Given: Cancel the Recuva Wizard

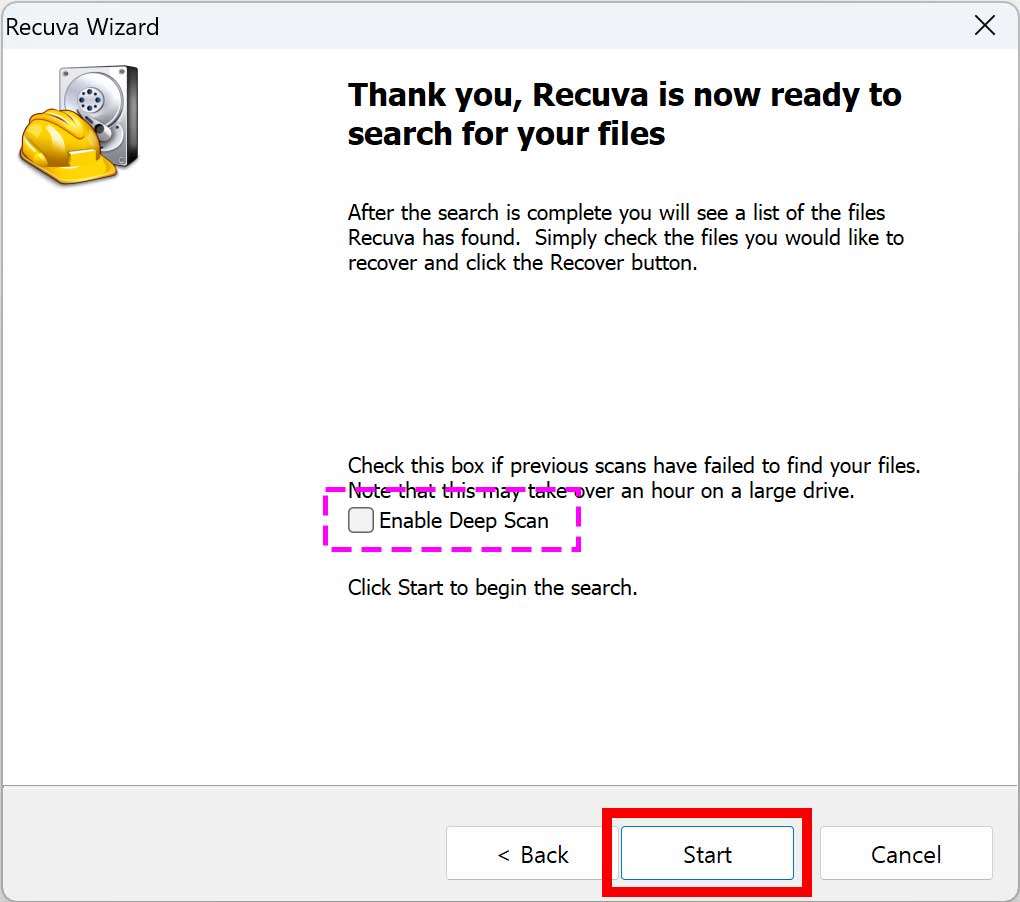Looking at the screenshot, I should [906, 853].
